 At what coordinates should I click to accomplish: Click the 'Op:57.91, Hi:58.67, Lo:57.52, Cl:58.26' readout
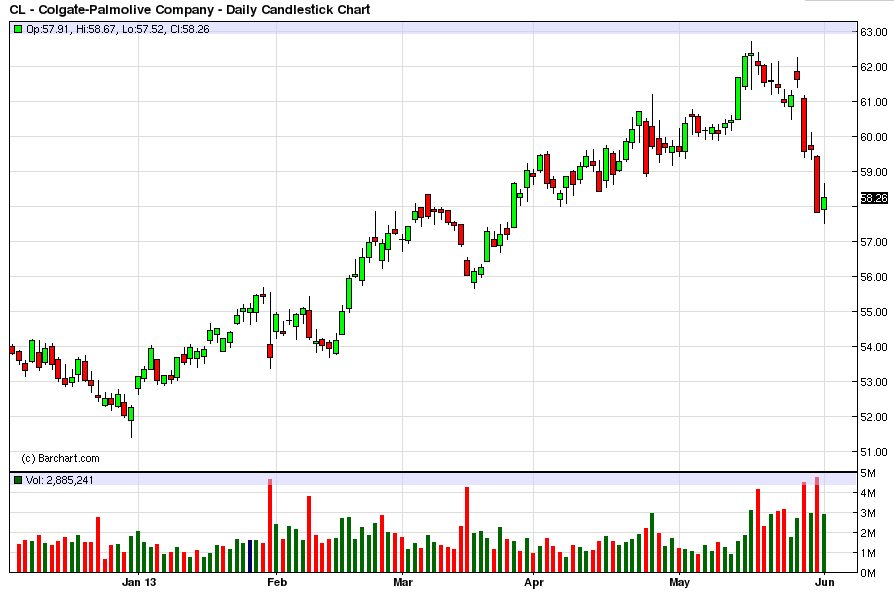pyautogui.click(x=118, y=29)
